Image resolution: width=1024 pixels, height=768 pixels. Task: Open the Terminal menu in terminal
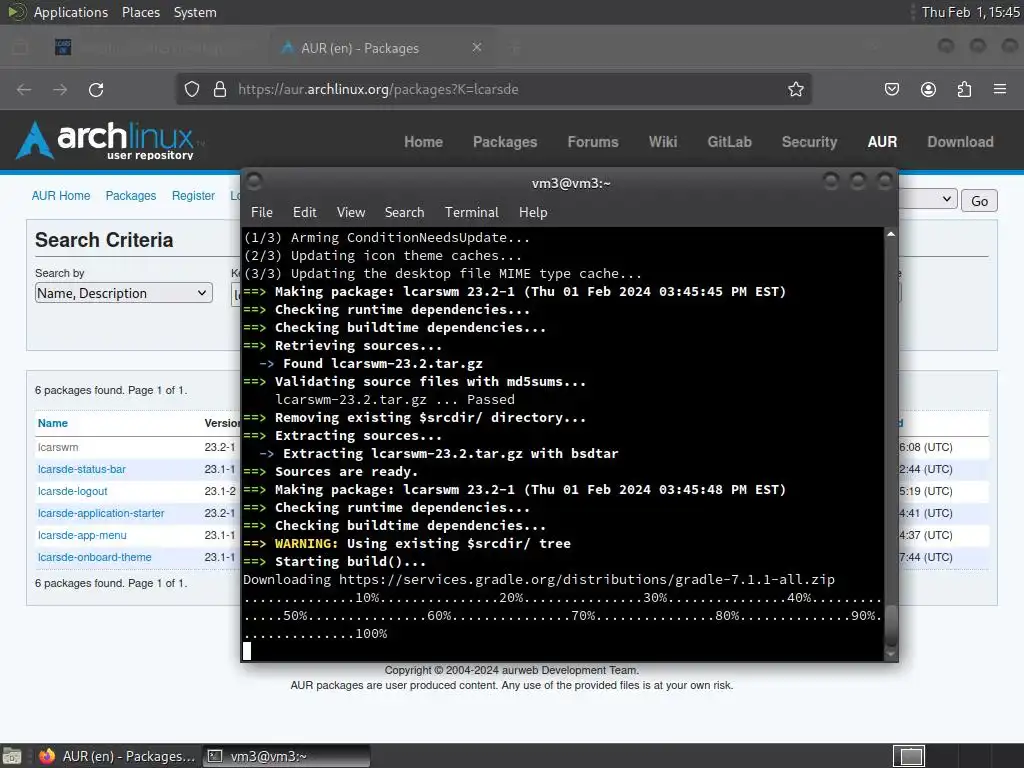(x=472, y=212)
